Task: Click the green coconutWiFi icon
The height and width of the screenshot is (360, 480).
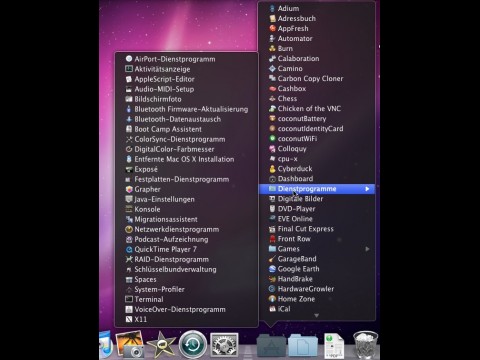Action: pyautogui.click(x=272, y=138)
